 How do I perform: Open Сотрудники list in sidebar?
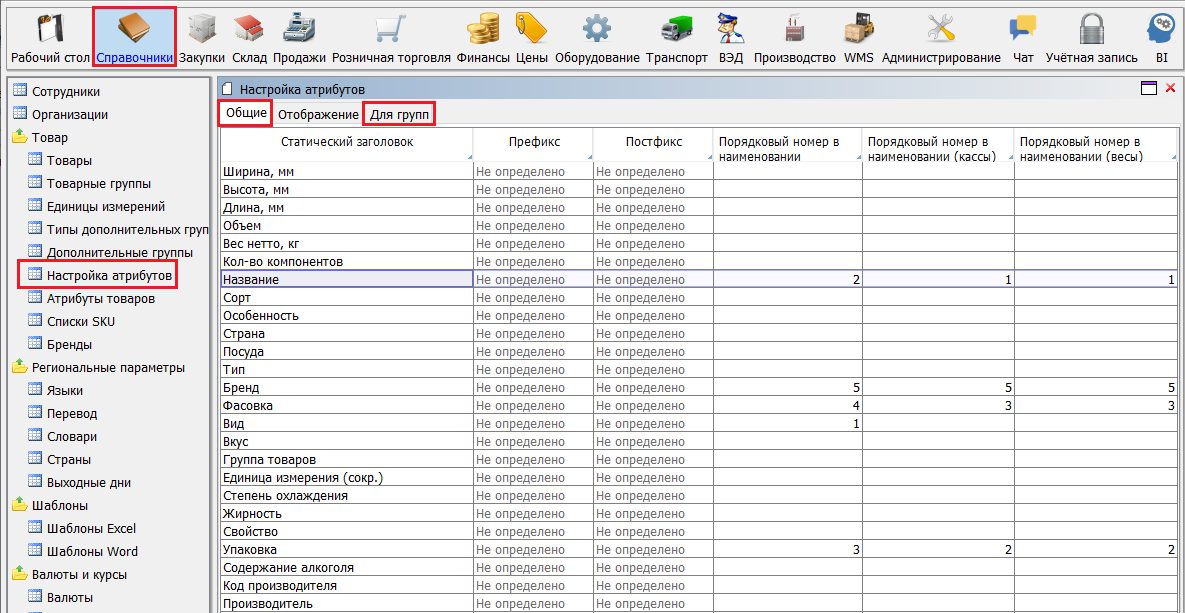click(66, 92)
